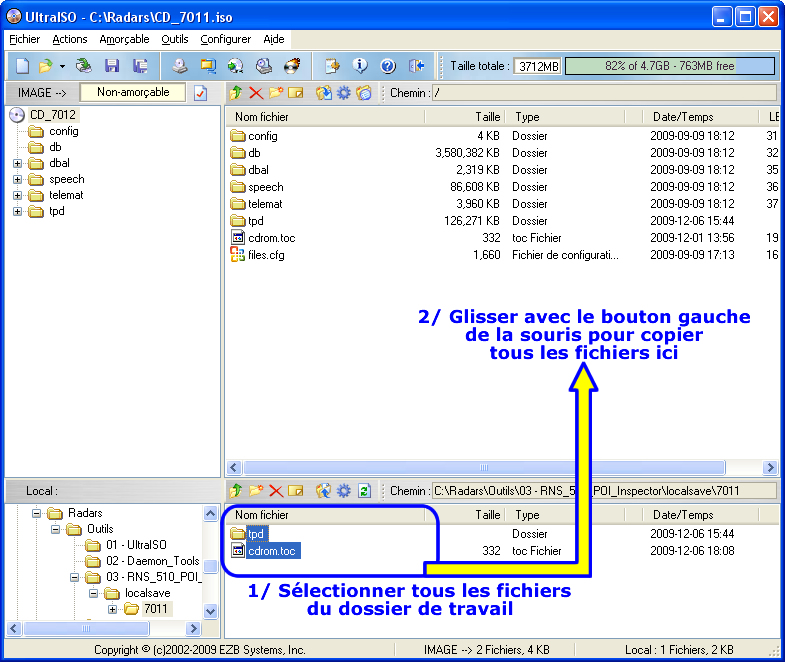785x662 pixels.
Task: Expand the speech folder in image tree
Action: [x=17, y=179]
